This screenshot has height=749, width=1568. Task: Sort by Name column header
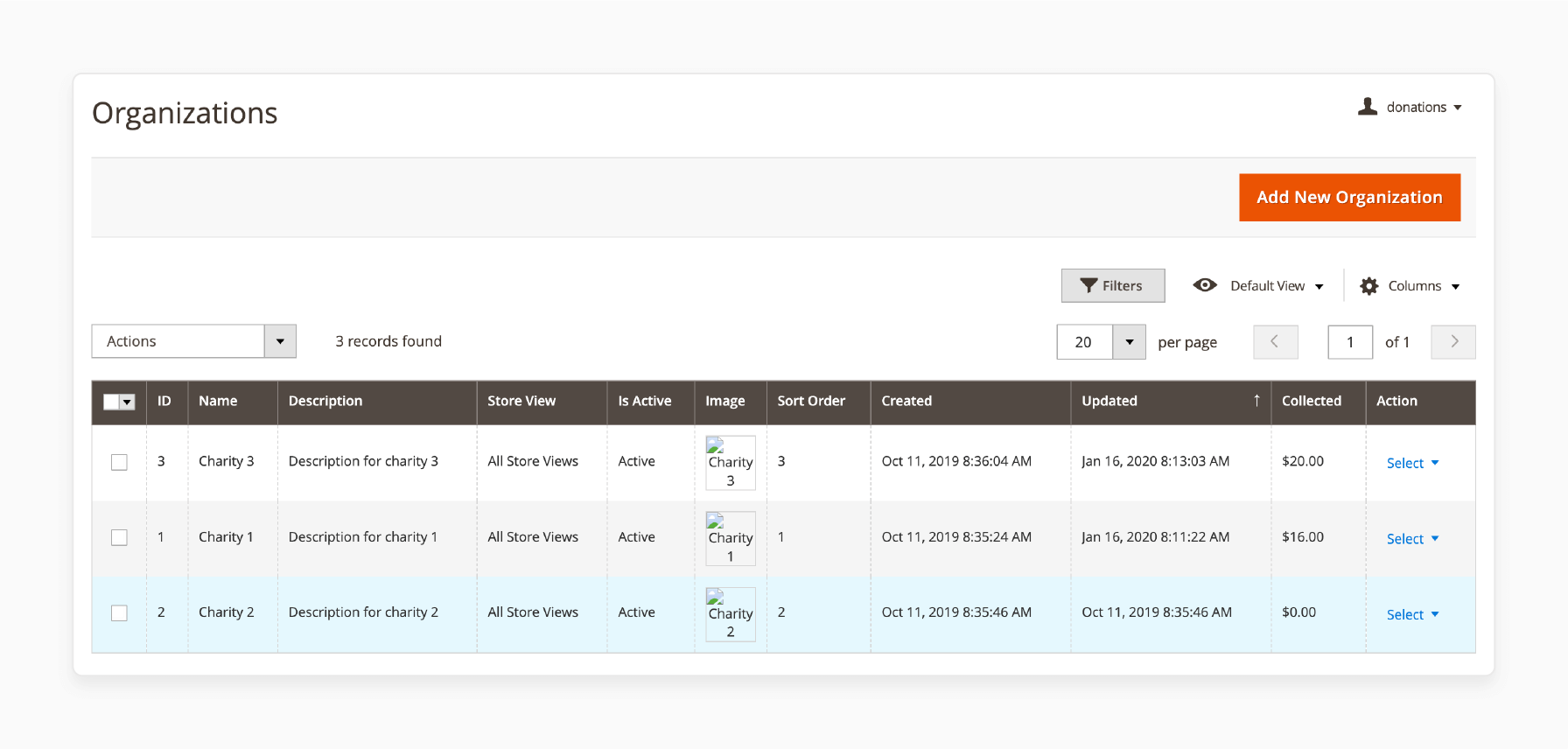click(x=233, y=402)
